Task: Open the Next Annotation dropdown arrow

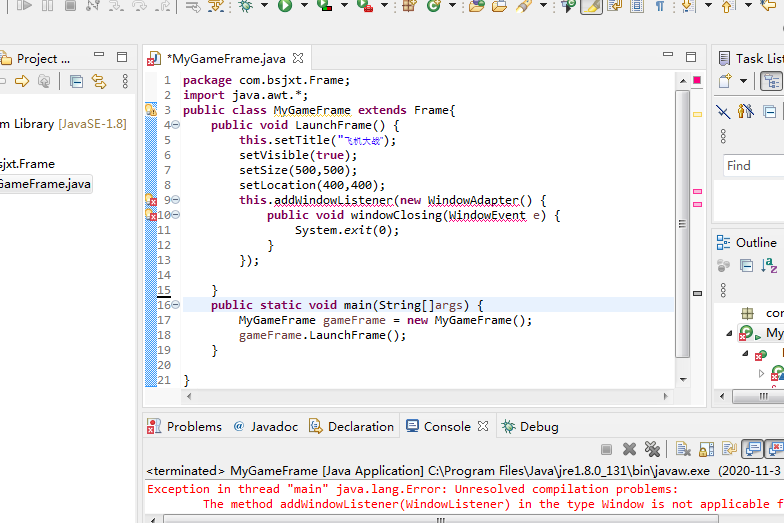Action: 708,6
